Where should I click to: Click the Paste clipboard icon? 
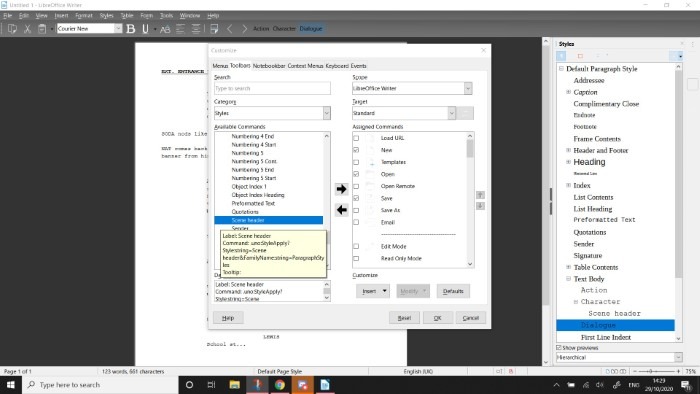click(x=42, y=29)
